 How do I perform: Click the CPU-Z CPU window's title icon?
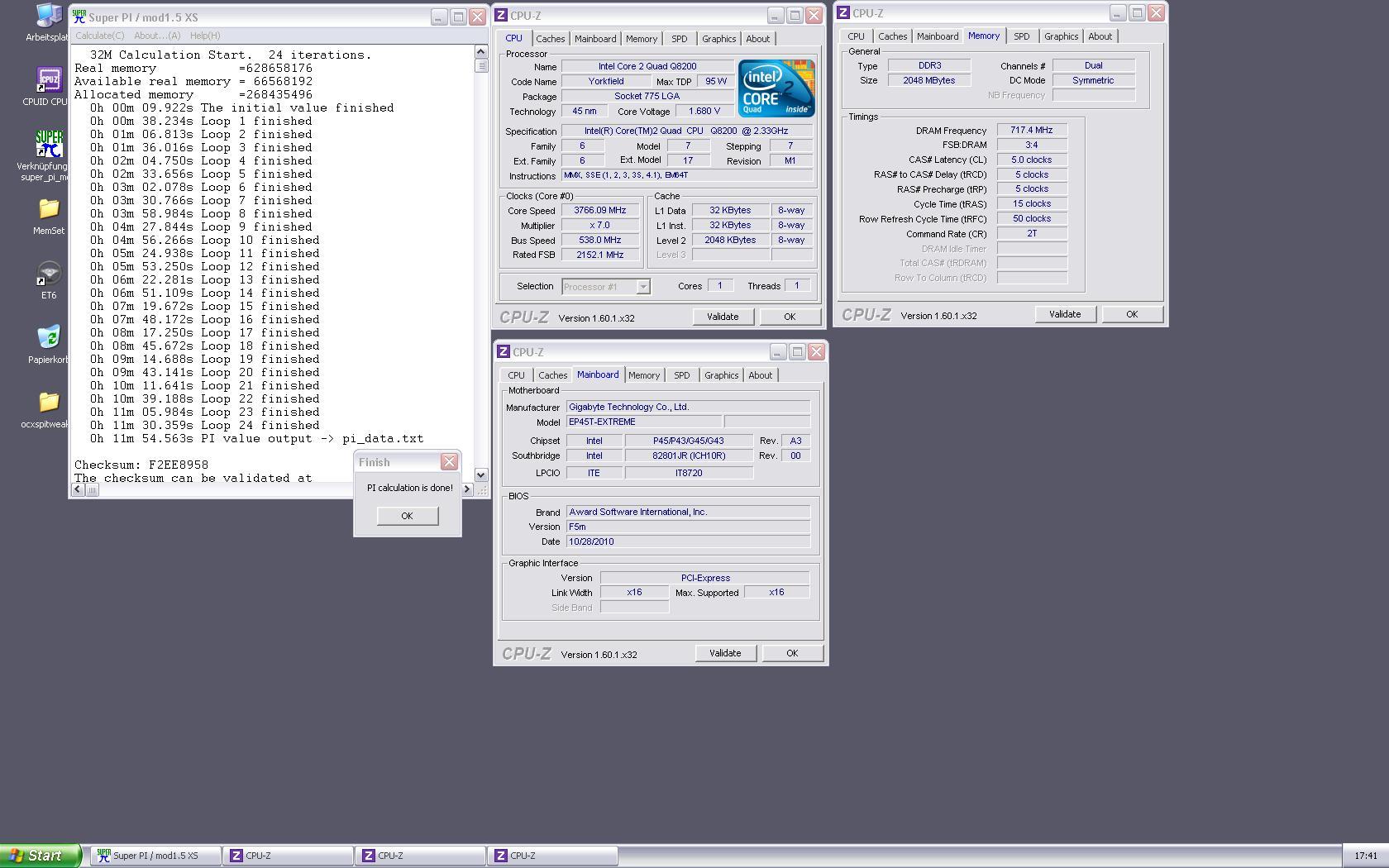pyautogui.click(x=501, y=15)
